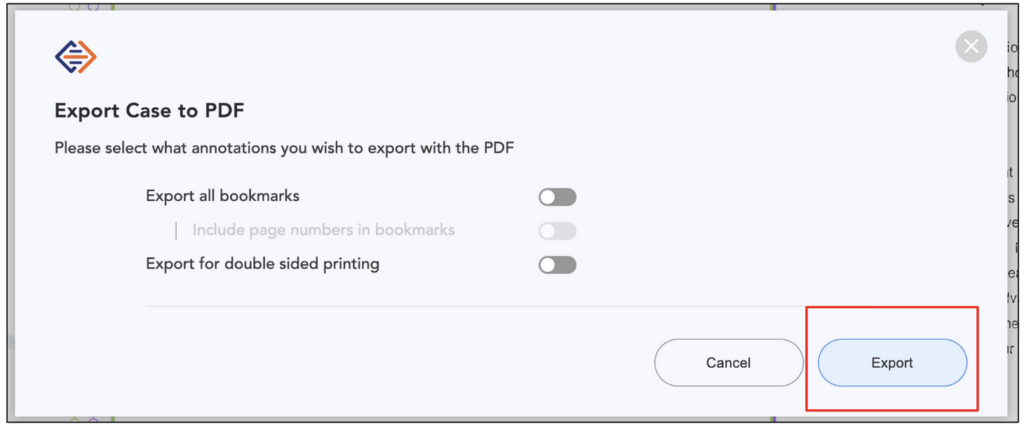Turn on Export for double sided printing
This screenshot has width=1024, height=426.
[x=557, y=265]
